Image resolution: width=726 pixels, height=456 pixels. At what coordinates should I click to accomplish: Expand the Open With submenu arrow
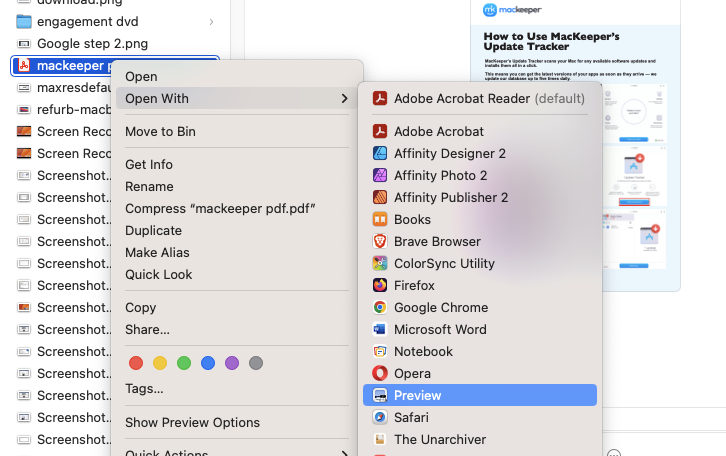tap(344, 98)
